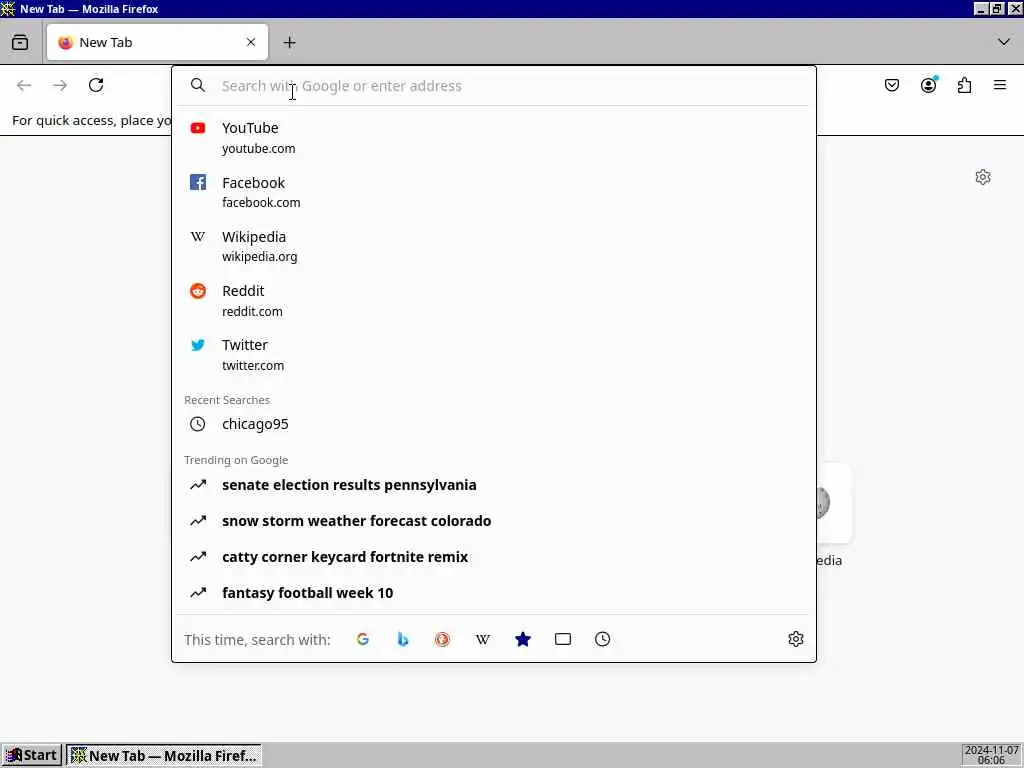The height and width of the screenshot is (768, 1024).
Task: Choose the YouTube suggestion
Action: click(x=494, y=138)
